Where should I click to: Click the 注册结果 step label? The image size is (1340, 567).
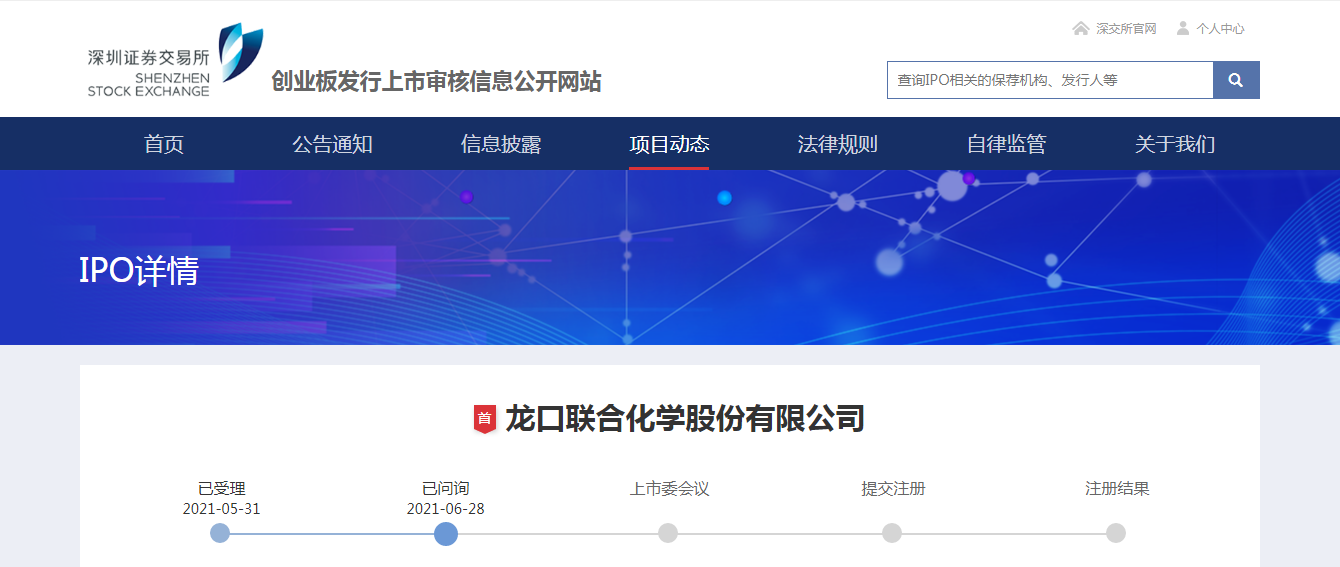point(1117,489)
